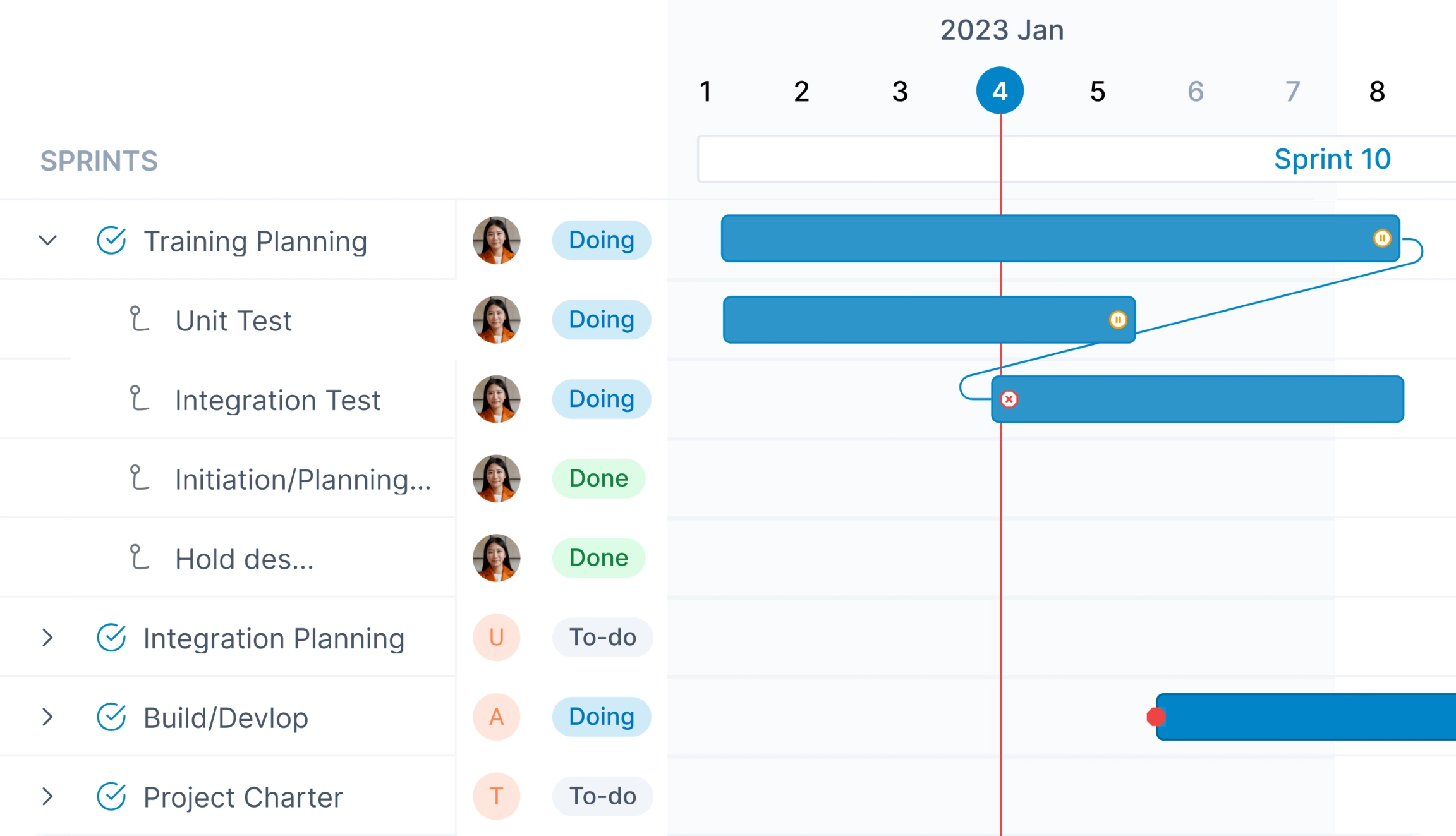This screenshot has width=1456, height=836.
Task: Collapse the Training Planning task group
Action: [47, 240]
